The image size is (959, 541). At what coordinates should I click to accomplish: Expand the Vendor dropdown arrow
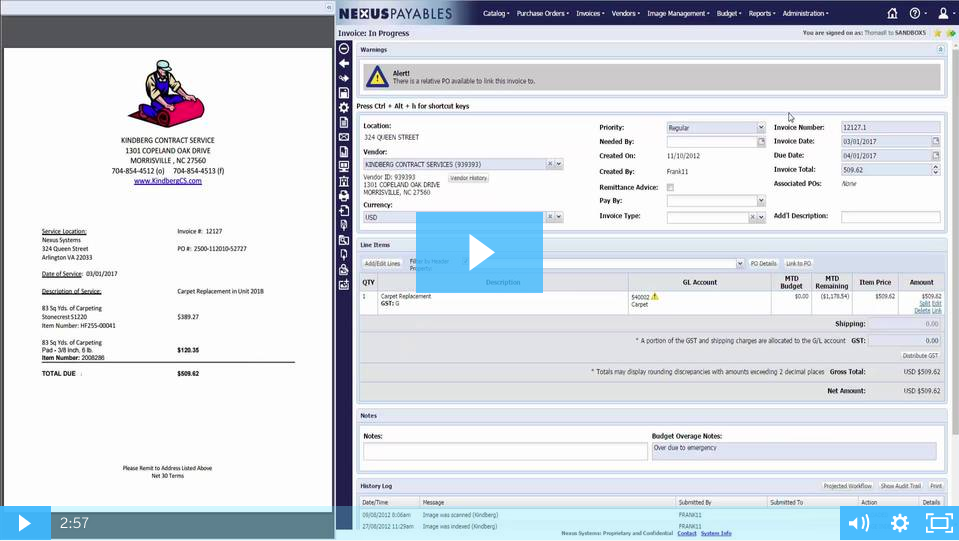(558, 164)
